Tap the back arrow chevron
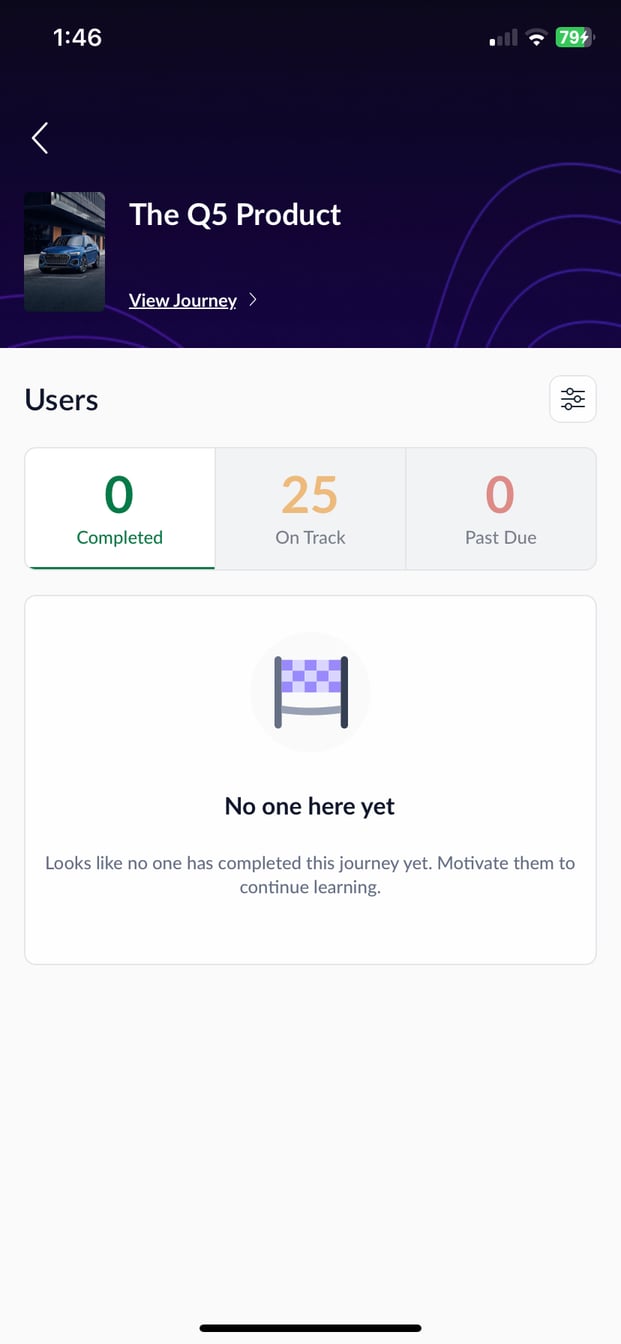 tap(39, 138)
